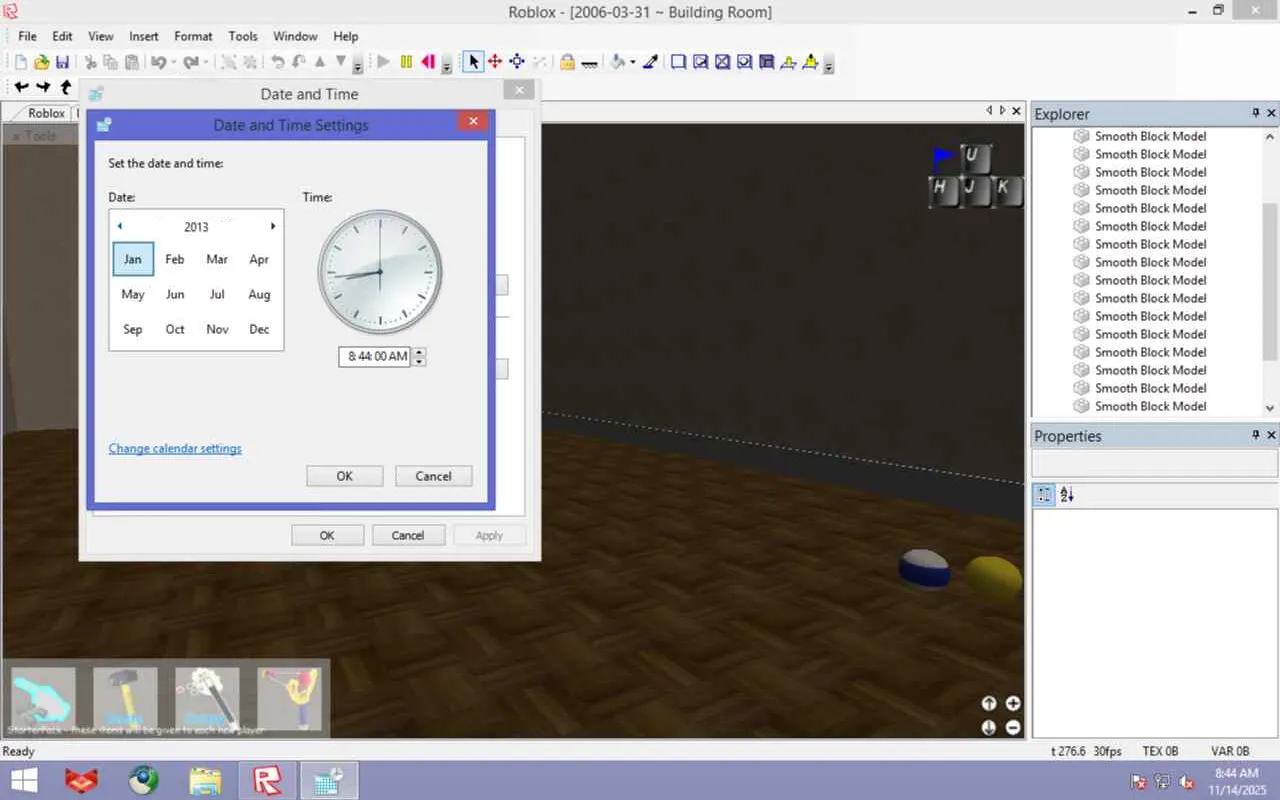This screenshot has height=800, width=1280.
Task: Switch to the Roblox document tab
Action: (45, 113)
